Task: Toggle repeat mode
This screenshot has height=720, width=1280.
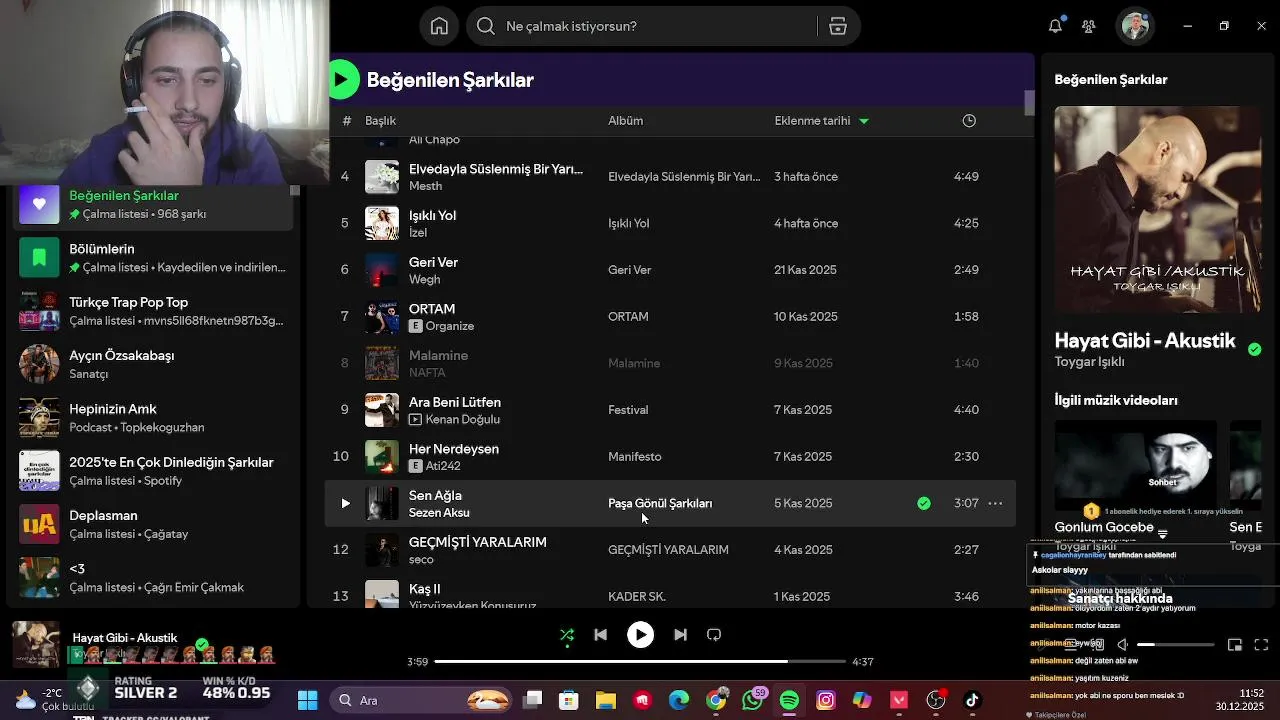Action: pyautogui.click(x=714, y=635)
